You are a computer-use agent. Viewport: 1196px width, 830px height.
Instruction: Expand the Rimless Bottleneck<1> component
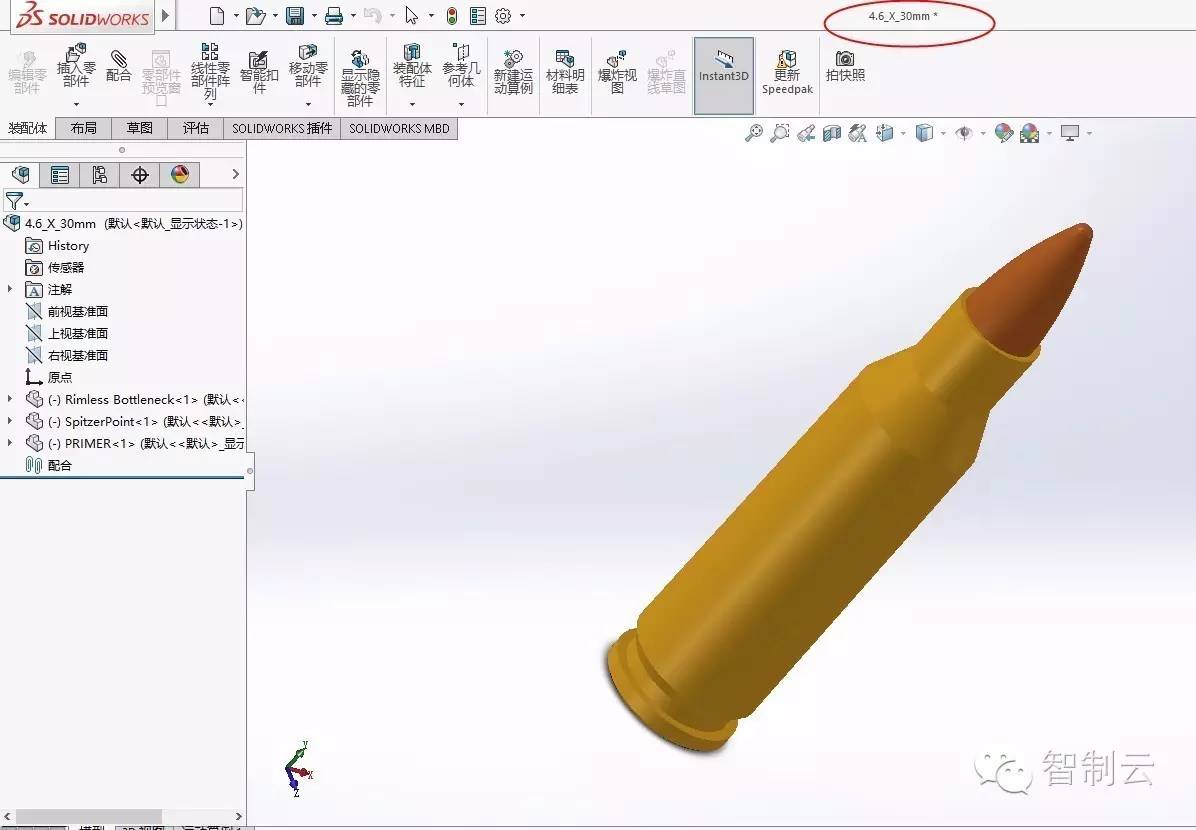point(10,399)
